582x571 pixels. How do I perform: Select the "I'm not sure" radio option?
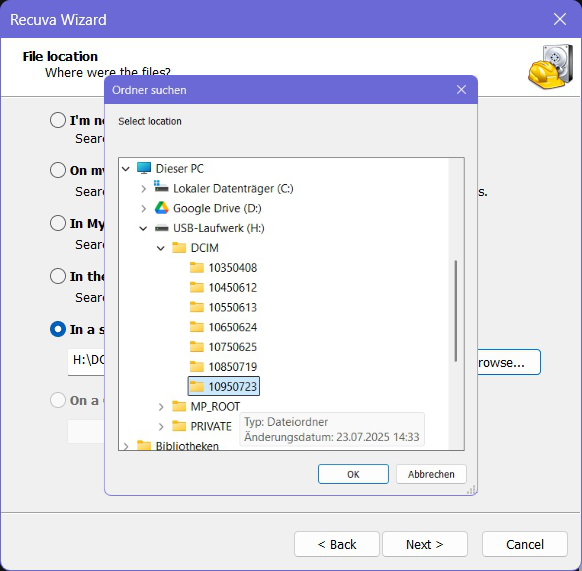tap(58, 120)
